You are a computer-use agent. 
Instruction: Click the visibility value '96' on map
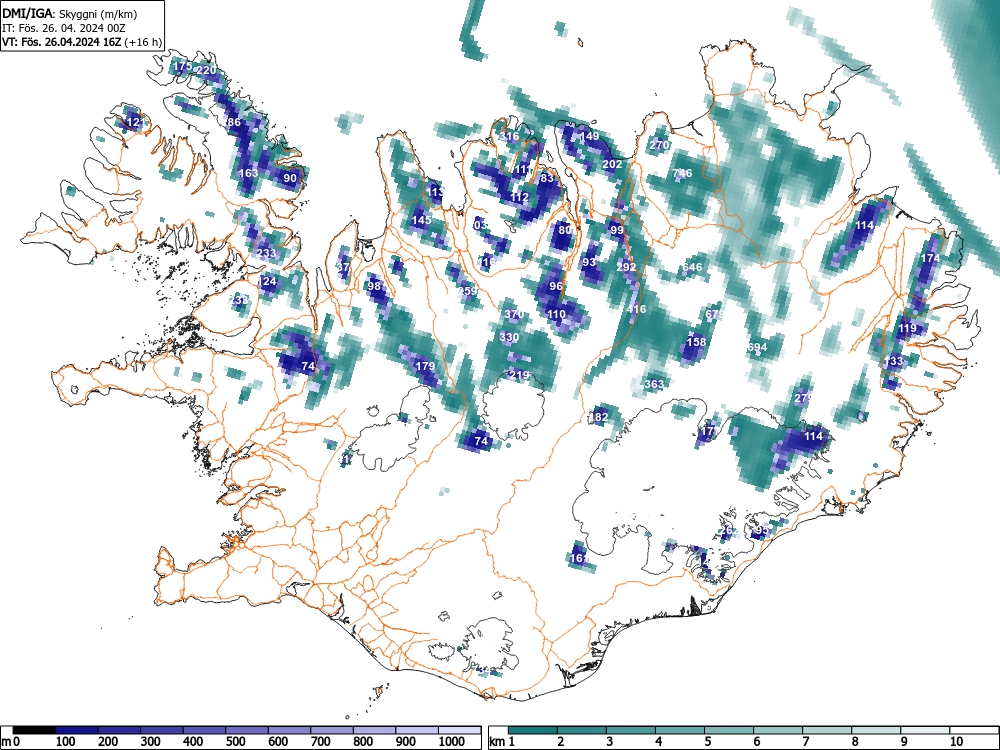click(556, 286)
